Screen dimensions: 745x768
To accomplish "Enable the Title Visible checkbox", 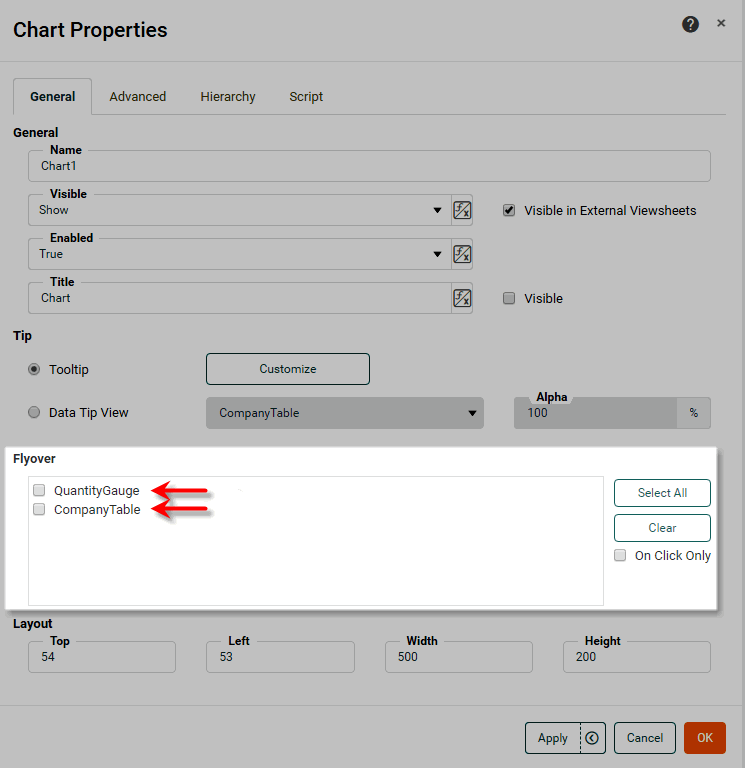I will 509,298.
